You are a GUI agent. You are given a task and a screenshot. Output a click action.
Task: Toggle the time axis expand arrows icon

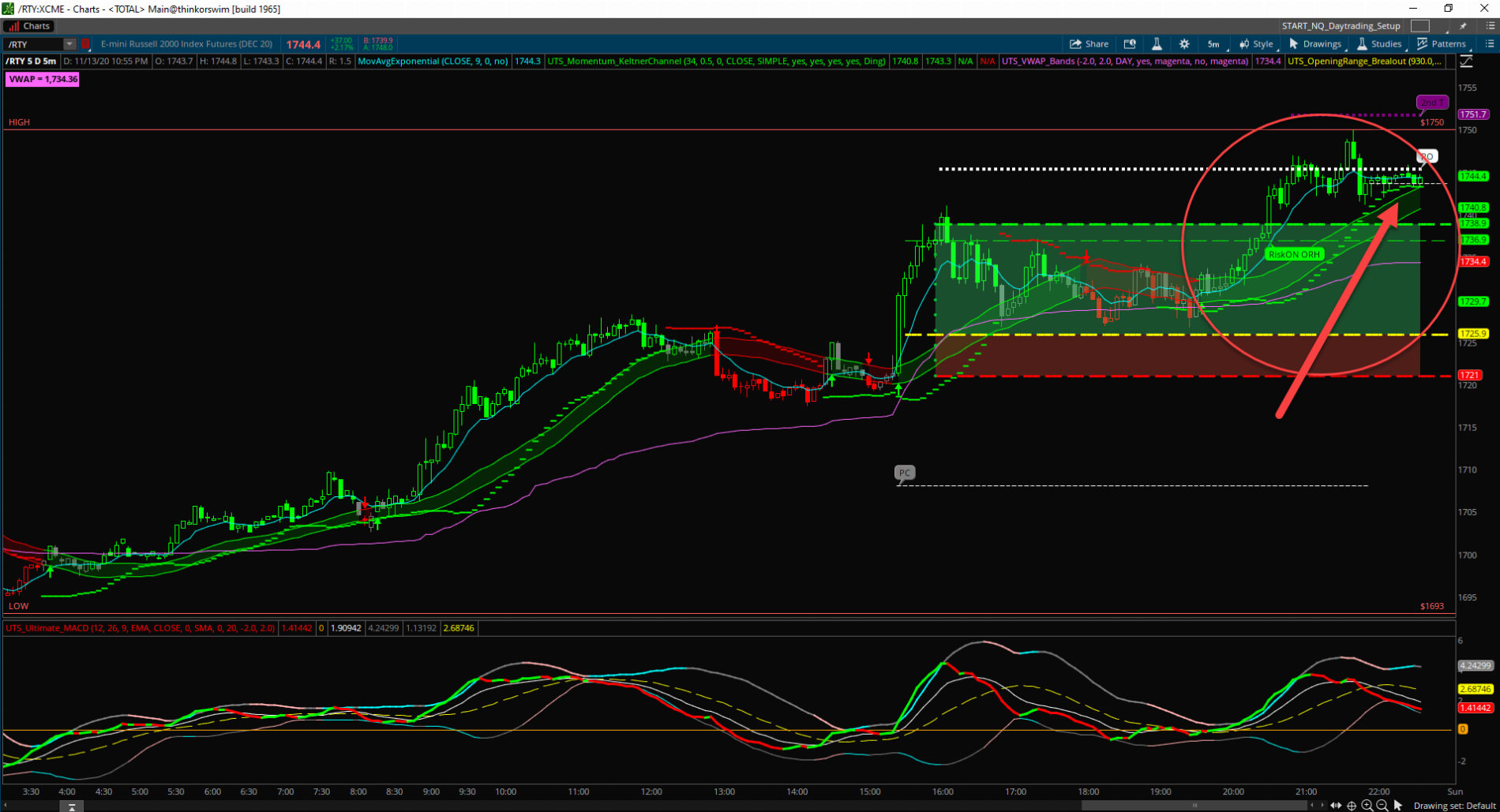[x=1336, y=806]
